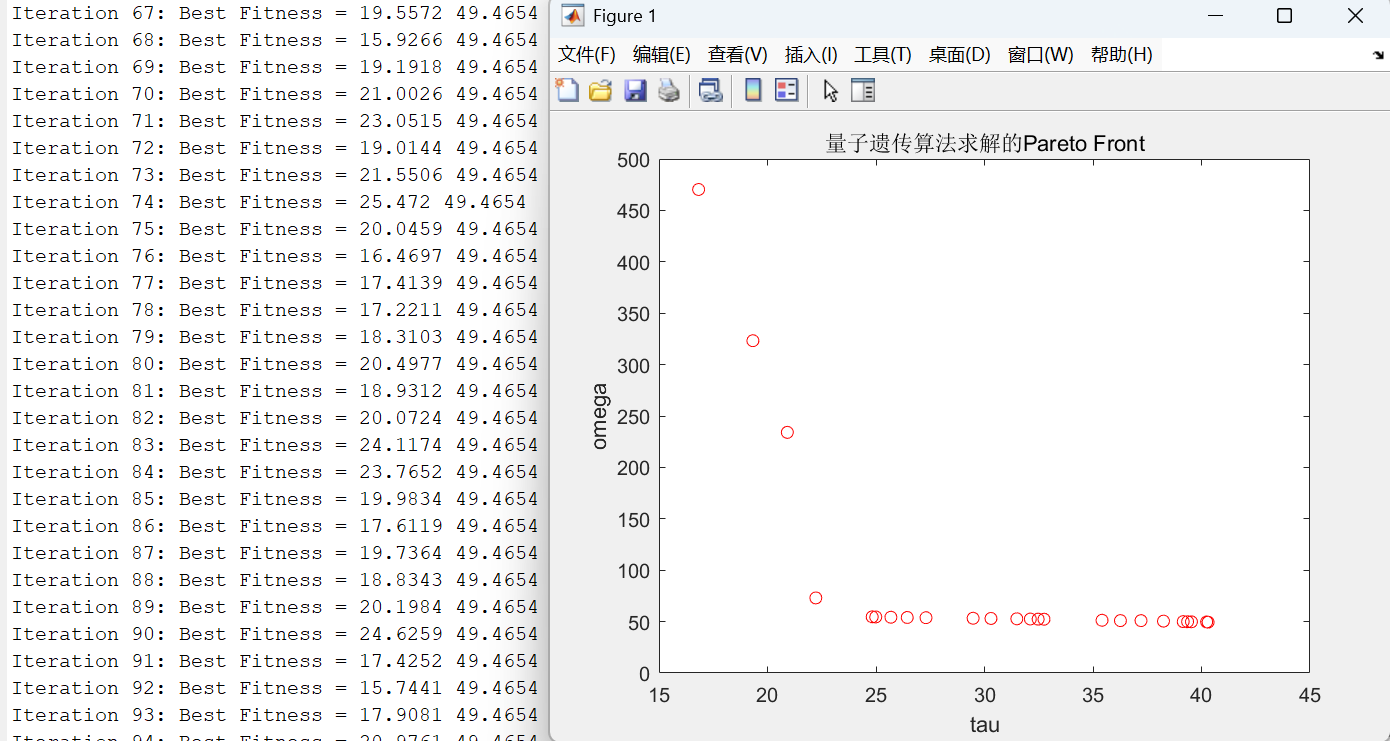The height and width of the screenshot is (741, 1390).
Task: Click the 'Iteration 70' output line
Action: [x=275, y=94]
